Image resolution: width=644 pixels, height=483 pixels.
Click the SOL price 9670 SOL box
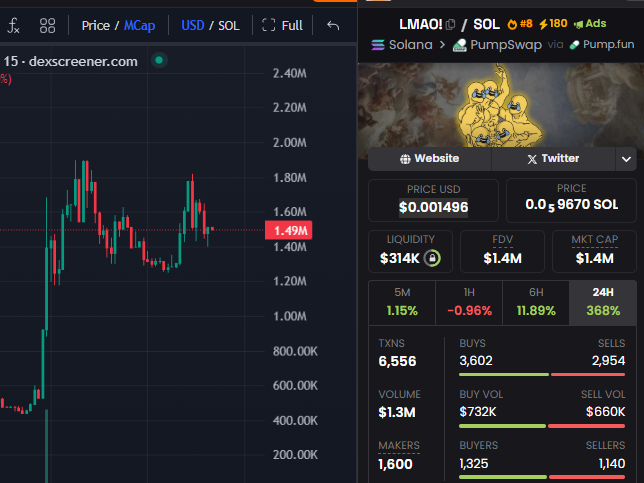coord(571,200)
